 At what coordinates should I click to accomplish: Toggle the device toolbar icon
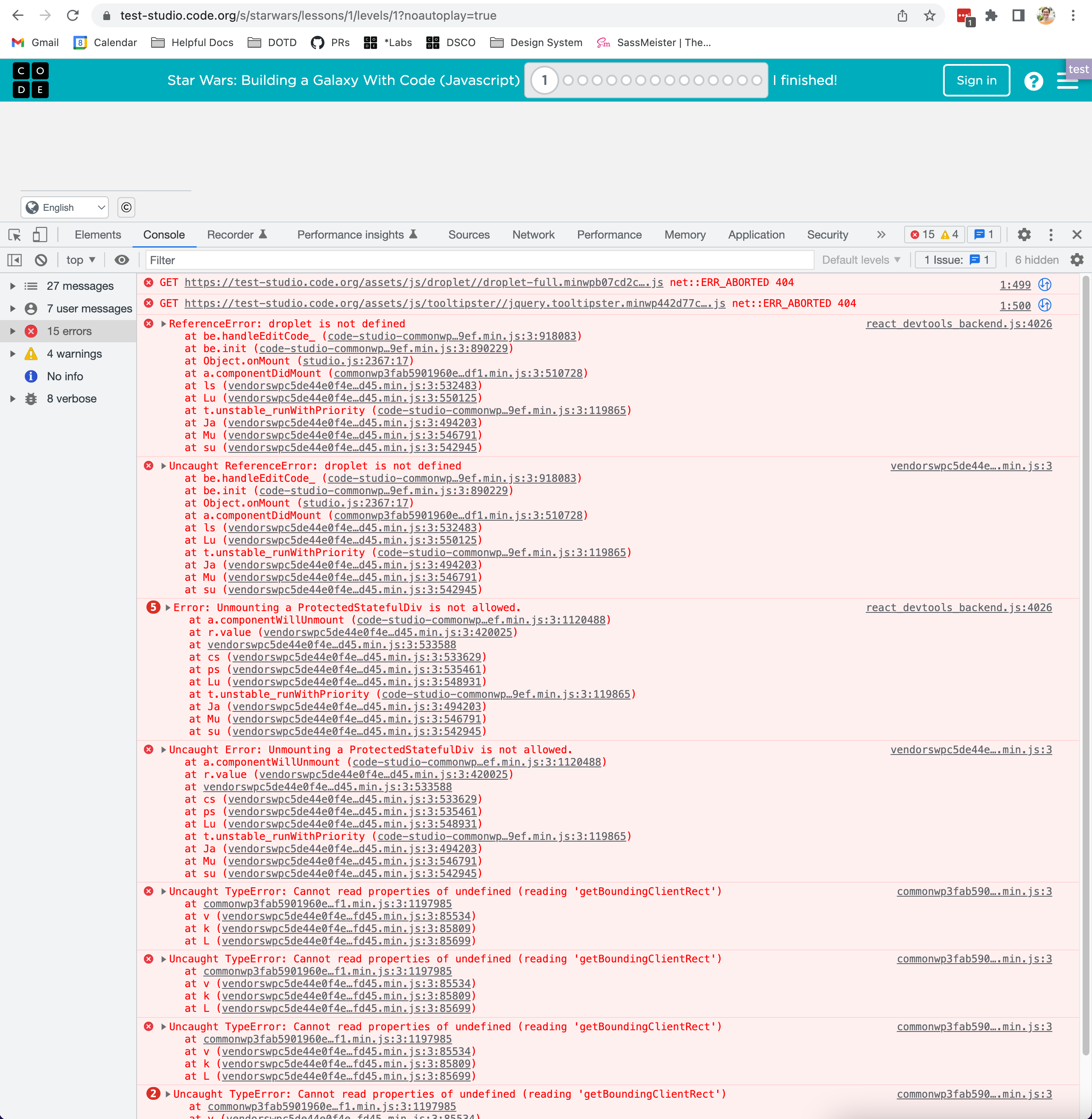[40, 234]
